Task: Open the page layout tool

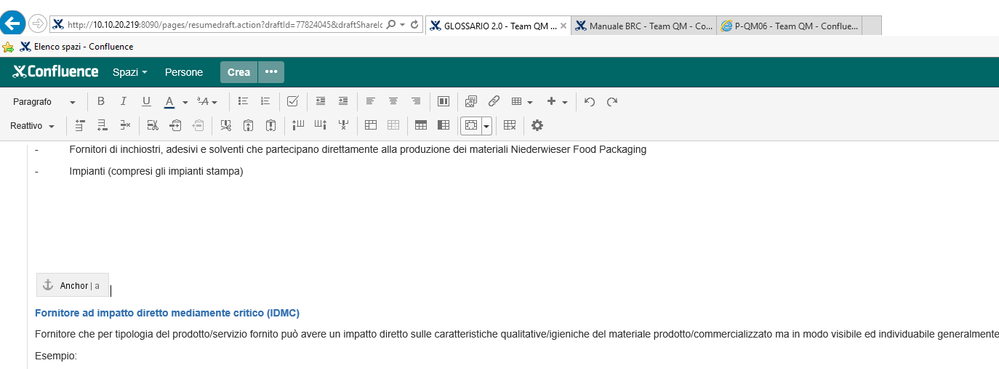Action: click(443, 101)
